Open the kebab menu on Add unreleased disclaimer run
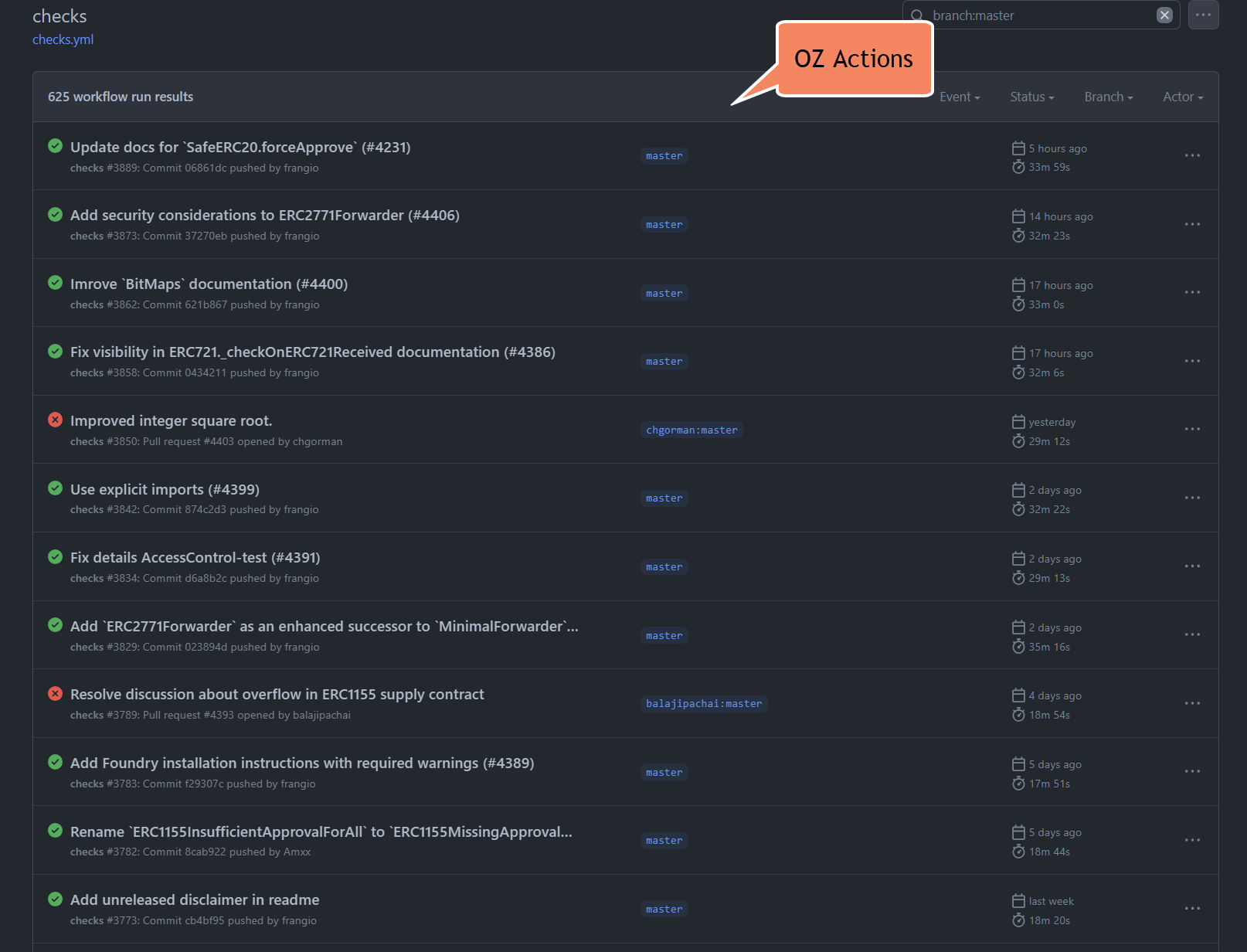 pyautogui.click(x=1192, y=908)
